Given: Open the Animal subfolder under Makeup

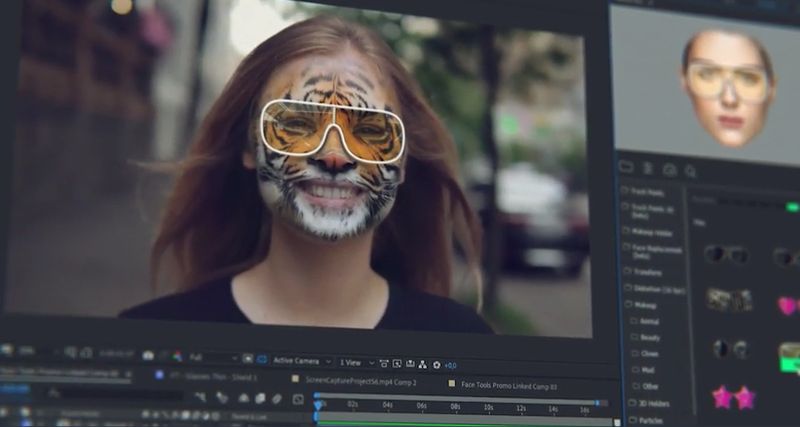Looking at the screenshot, I should click(646, 321).
